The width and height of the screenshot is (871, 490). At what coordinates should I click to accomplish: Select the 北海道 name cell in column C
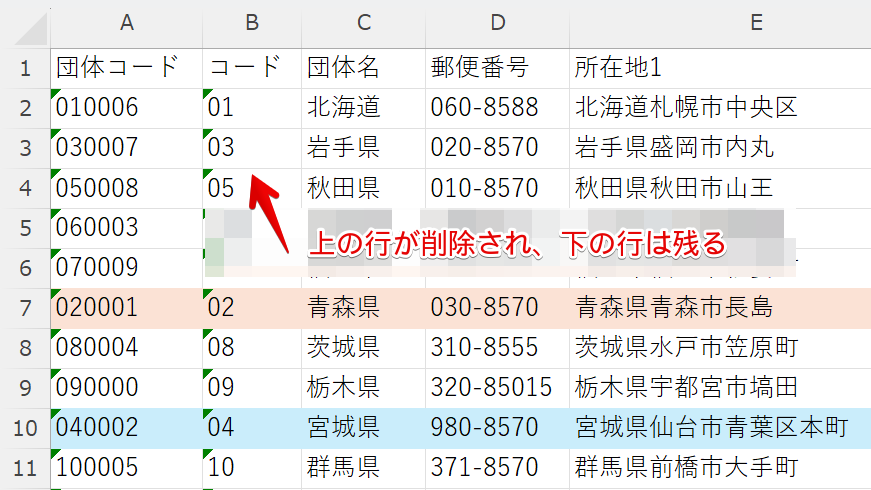coord(363,109)
